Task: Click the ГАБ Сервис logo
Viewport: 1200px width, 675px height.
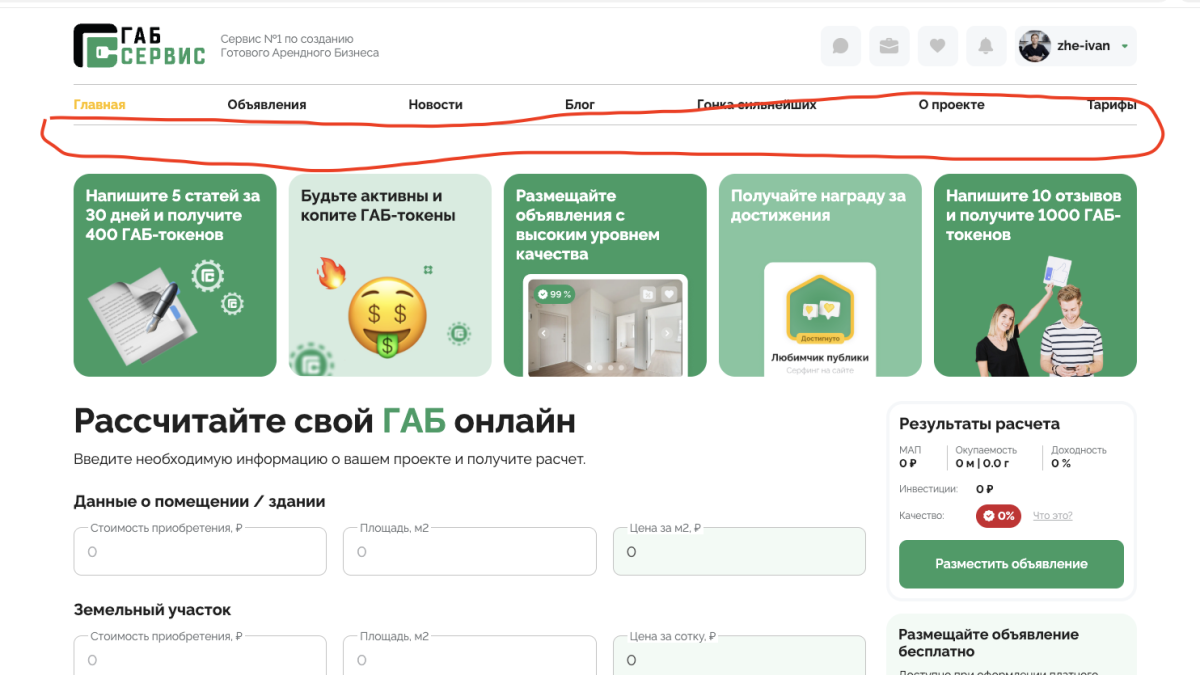Action: click(139, 46)
